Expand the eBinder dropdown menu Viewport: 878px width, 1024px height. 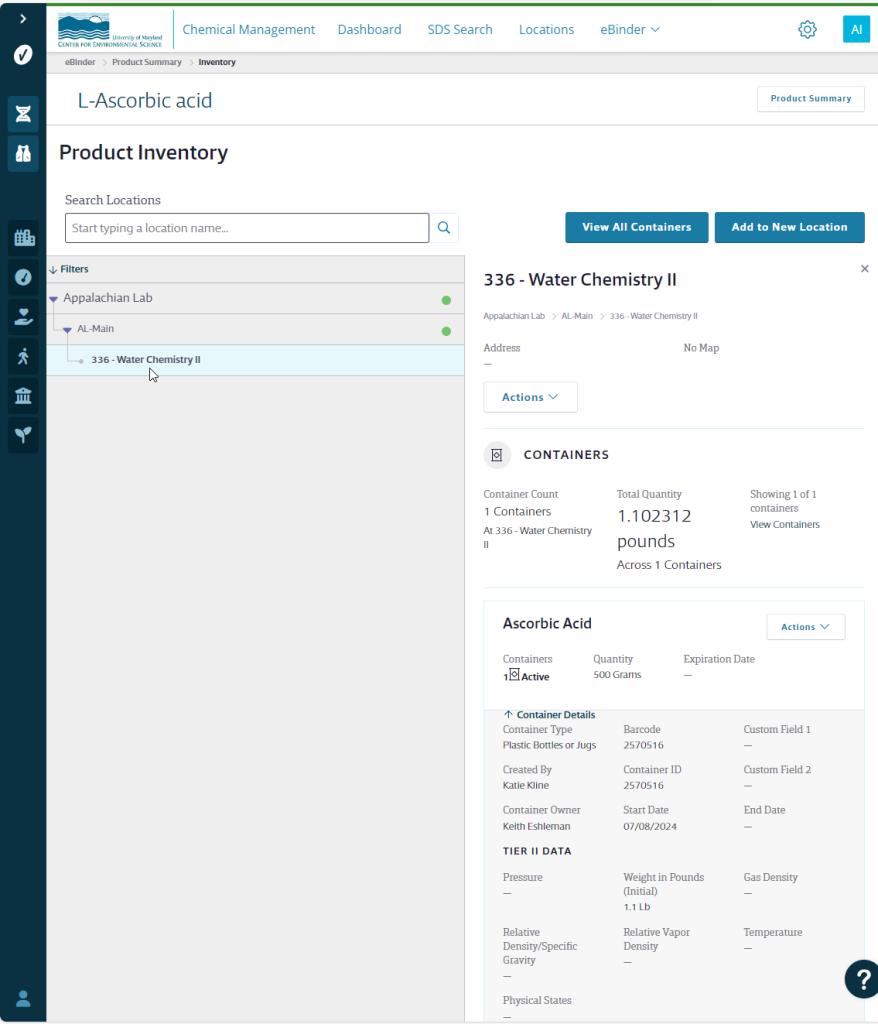tap(630, 29)
